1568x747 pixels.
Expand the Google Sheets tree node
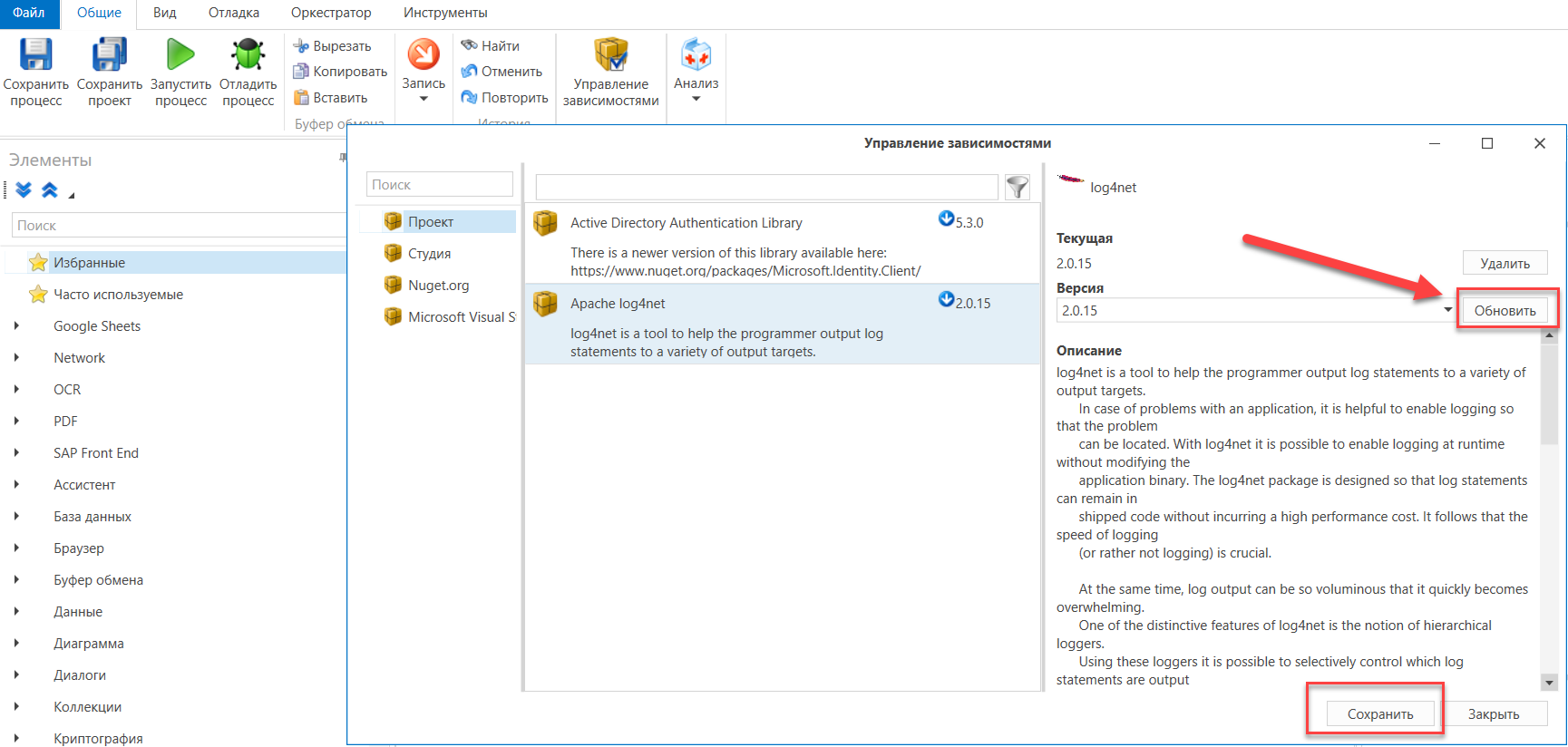16,326
